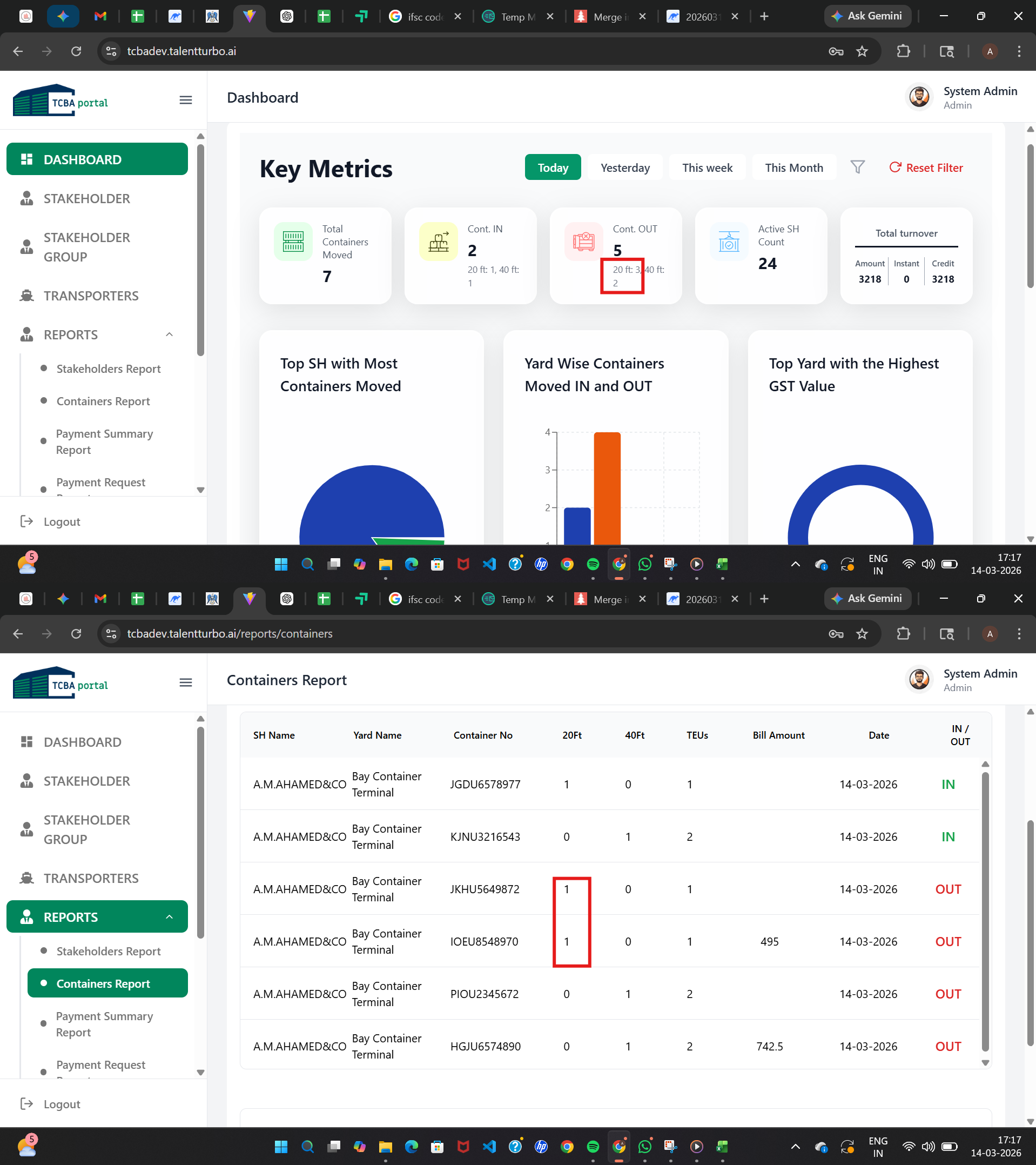This screenshot has width=1036, height=1165.
Task: Close 'Merge i' tab in the Dashboard browser
Action: click(642, 17)
